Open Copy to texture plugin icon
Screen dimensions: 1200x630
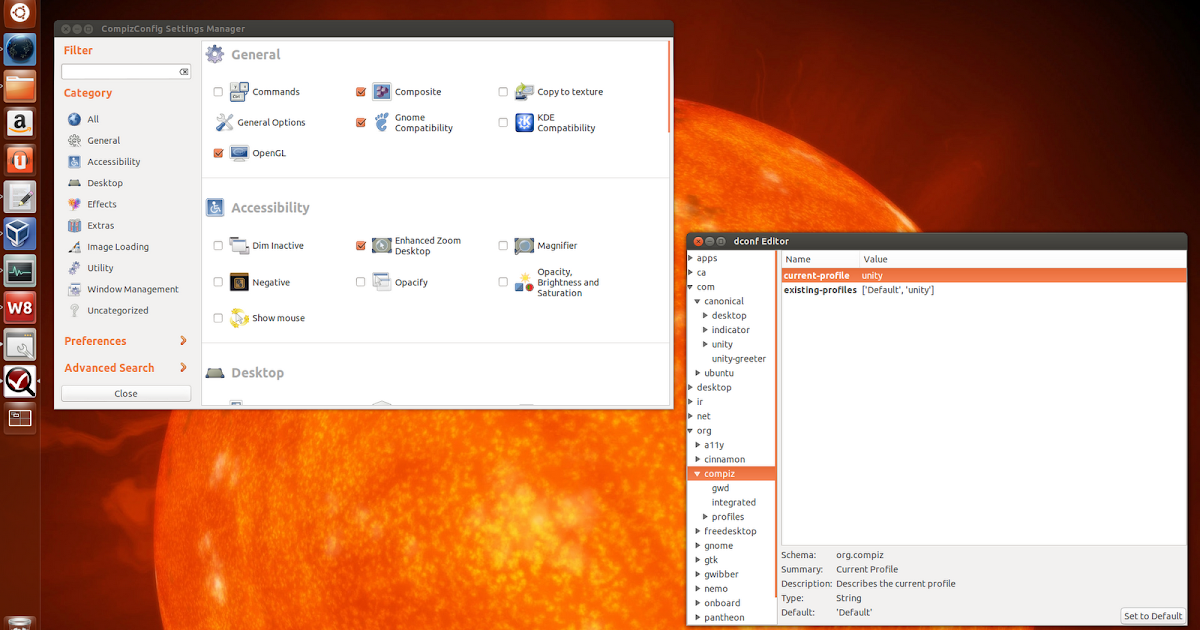(524, 92)
